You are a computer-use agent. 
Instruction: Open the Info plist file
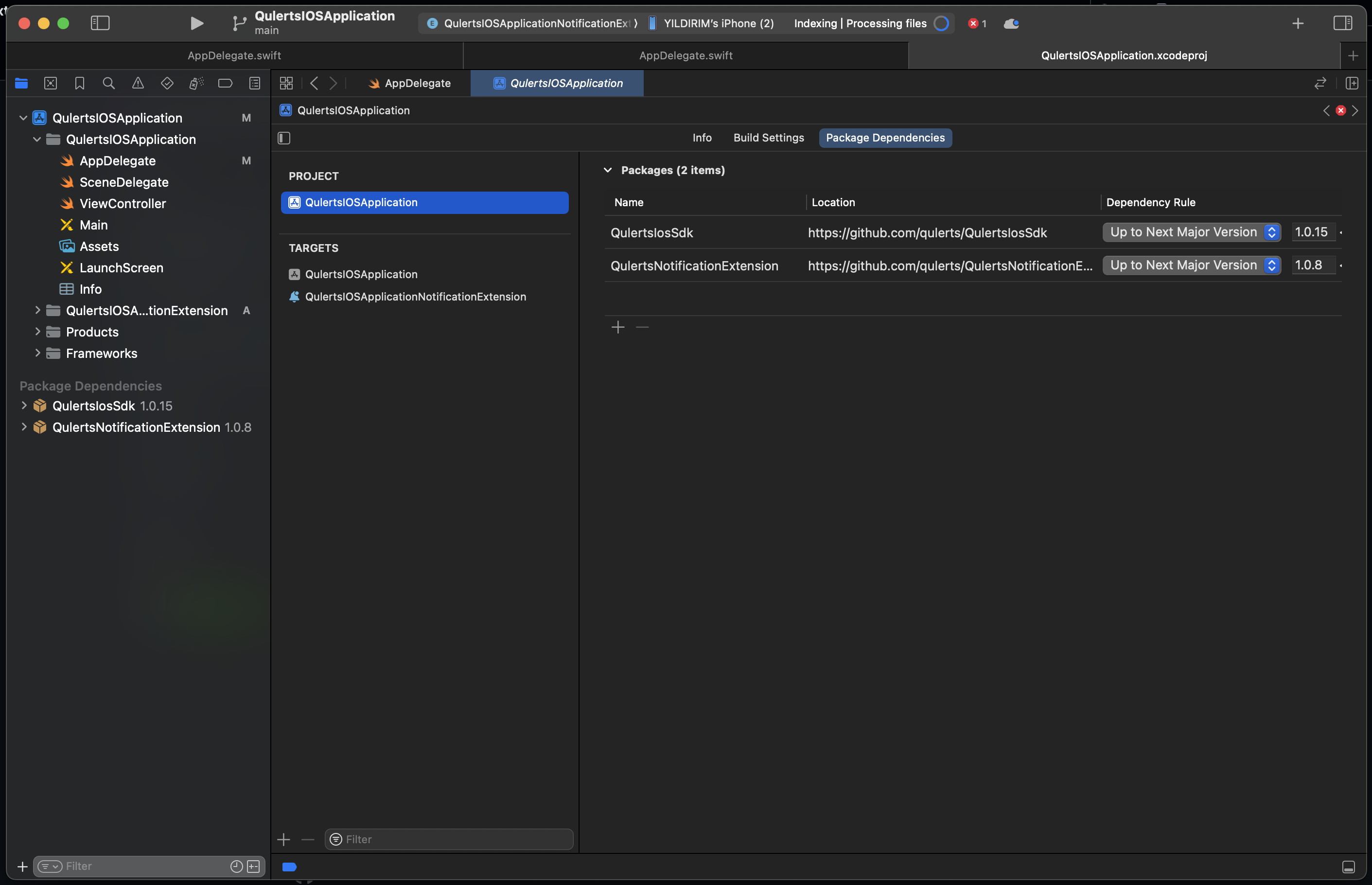[90, 289]
